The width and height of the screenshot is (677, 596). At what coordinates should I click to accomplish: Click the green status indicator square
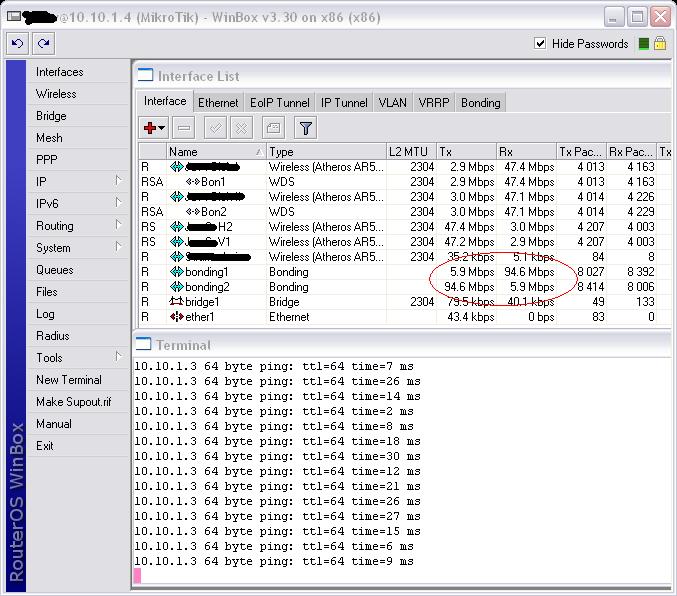pyautogui.click(x=644, y=44)
